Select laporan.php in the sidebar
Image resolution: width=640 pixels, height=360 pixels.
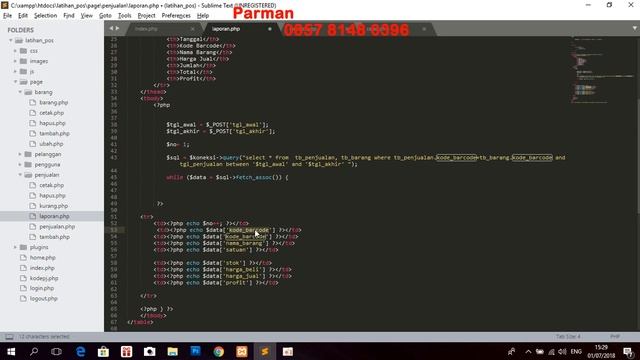click(x=54, y=216)
